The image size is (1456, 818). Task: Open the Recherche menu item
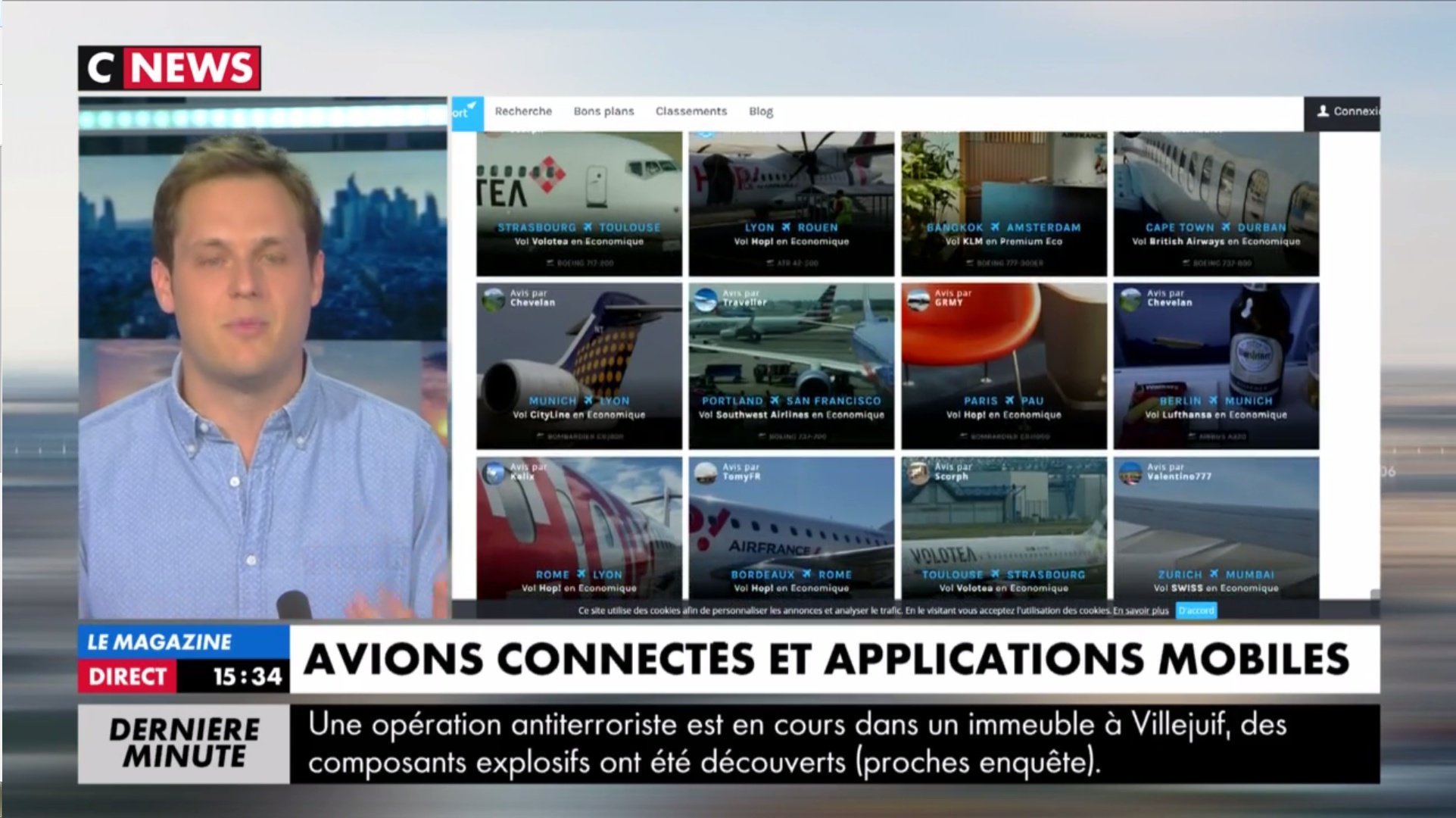tap(523, 111)
